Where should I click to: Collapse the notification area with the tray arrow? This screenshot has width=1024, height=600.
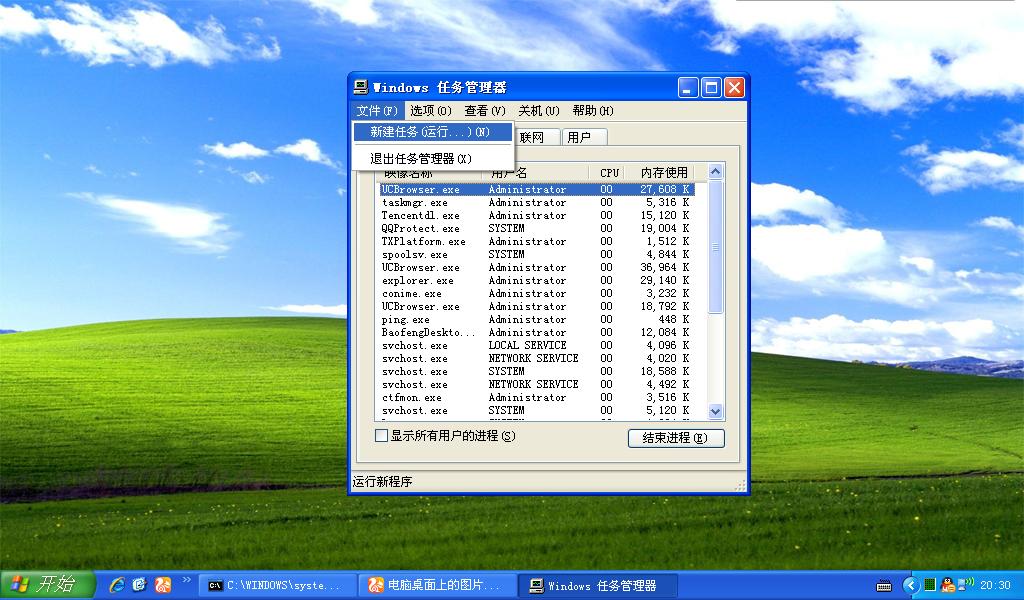pyautogui.click(x=911, y=586)
